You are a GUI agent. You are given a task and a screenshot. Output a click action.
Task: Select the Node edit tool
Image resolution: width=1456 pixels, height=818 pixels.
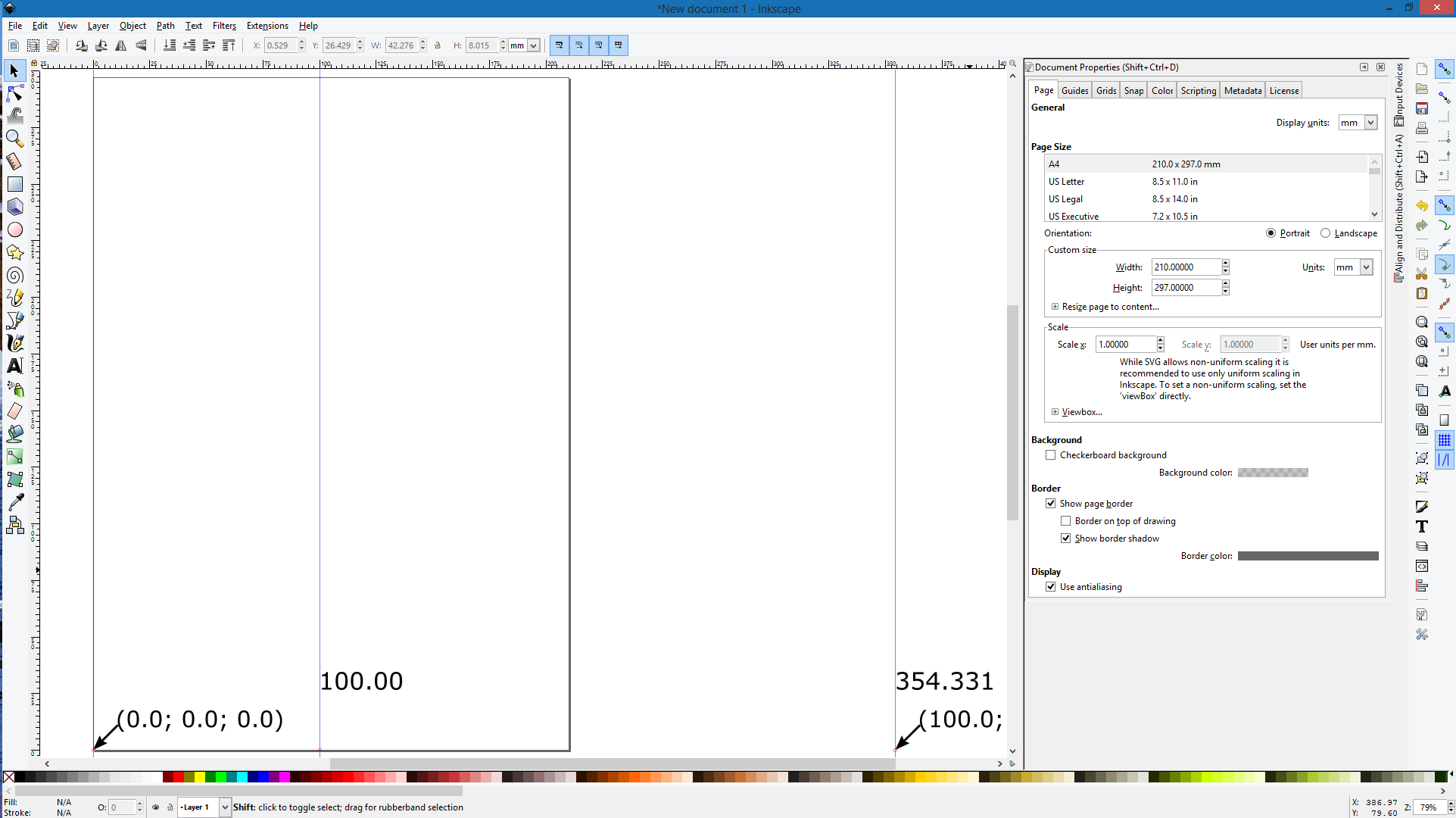(14, 93)
